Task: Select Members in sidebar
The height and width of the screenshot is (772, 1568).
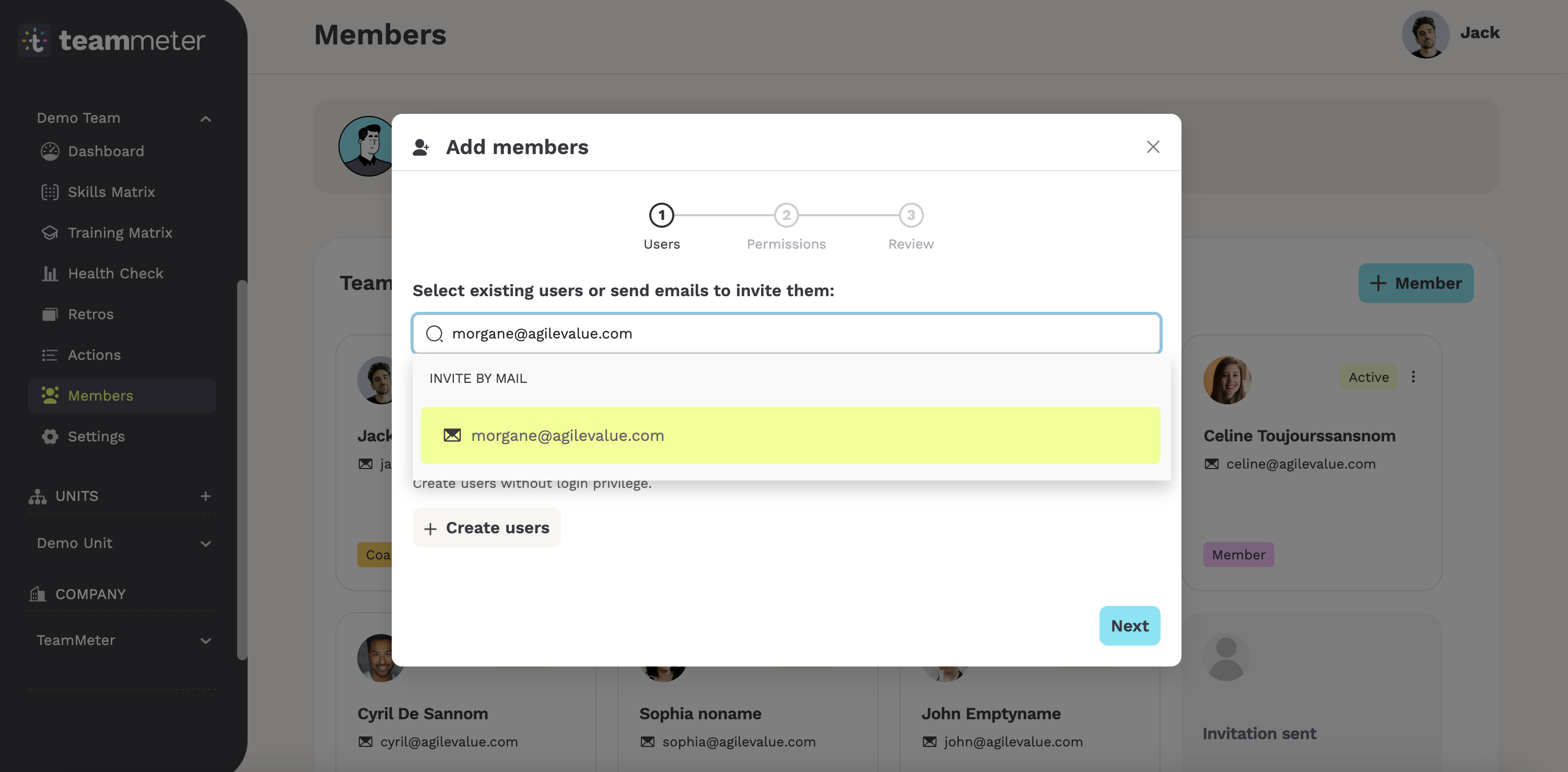Action: tap(122, 396)
